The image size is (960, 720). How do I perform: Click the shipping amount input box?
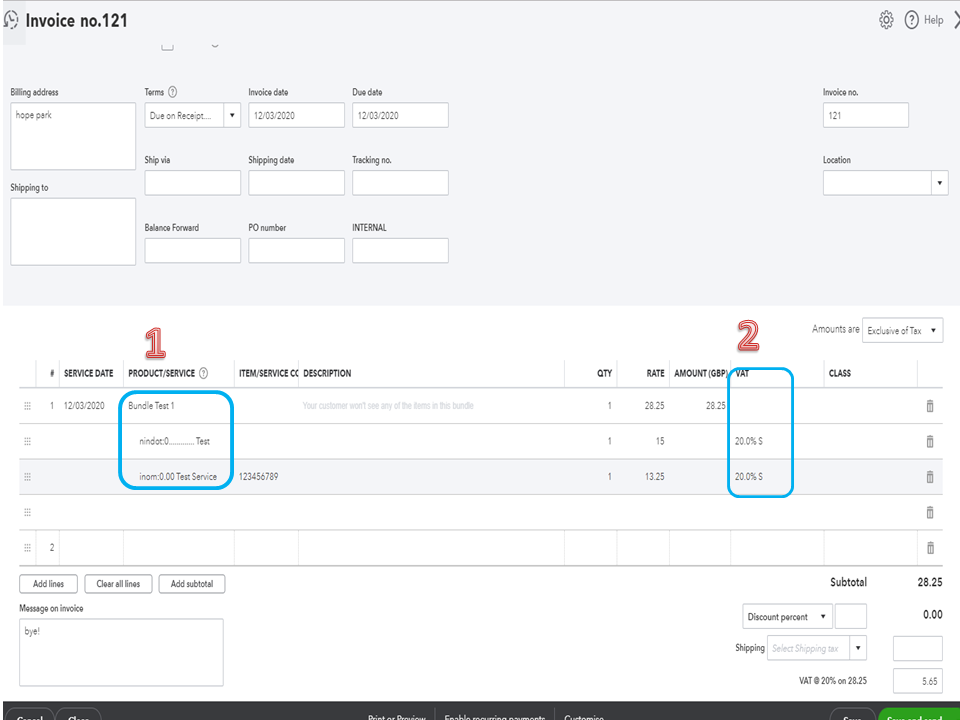[x=918, y=648]
